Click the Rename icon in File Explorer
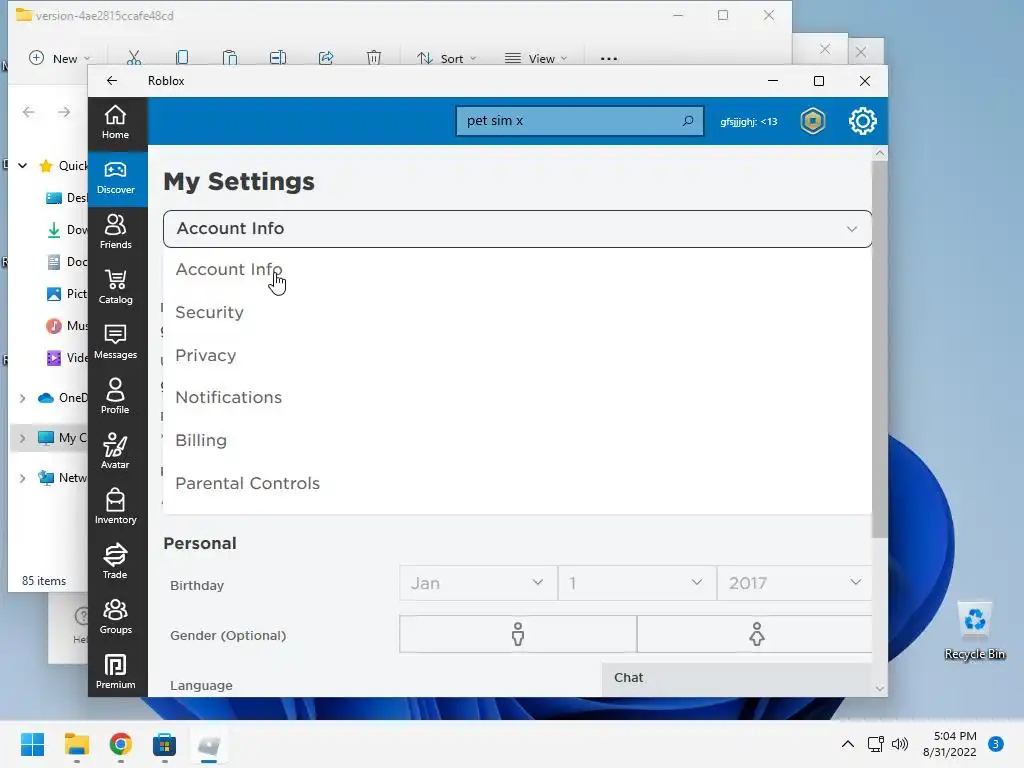 pyautogui.click(x=278, y=58)
